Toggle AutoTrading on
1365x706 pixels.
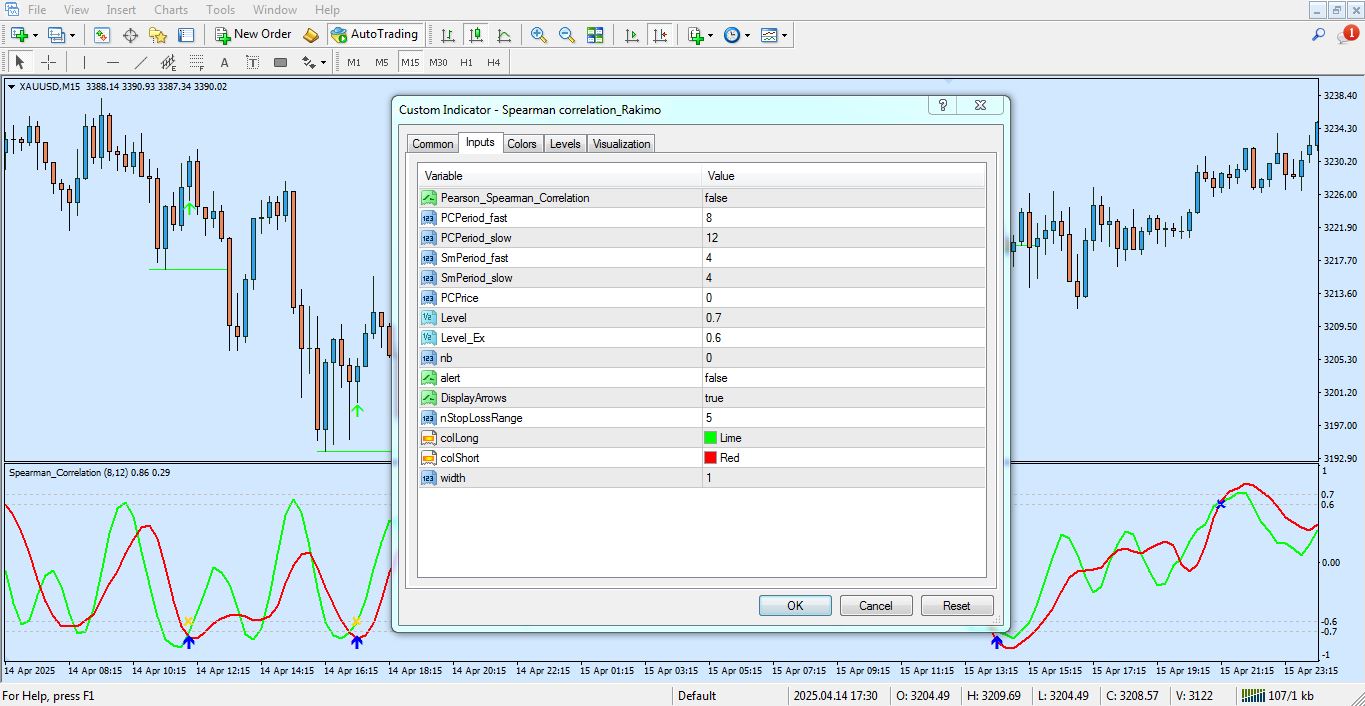click(x=375, y=33)
